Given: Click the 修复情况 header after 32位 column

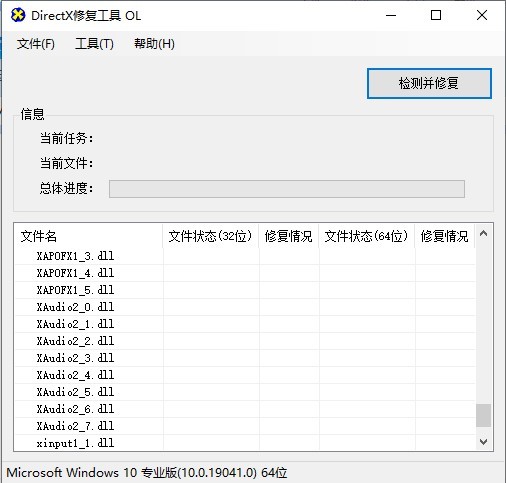Looking at the screenshot, I should (x=288, y=236).
